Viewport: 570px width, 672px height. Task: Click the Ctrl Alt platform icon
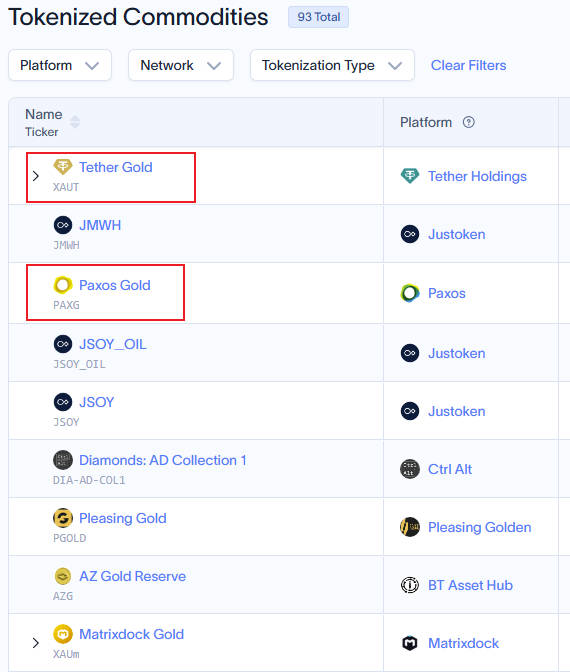410,469
